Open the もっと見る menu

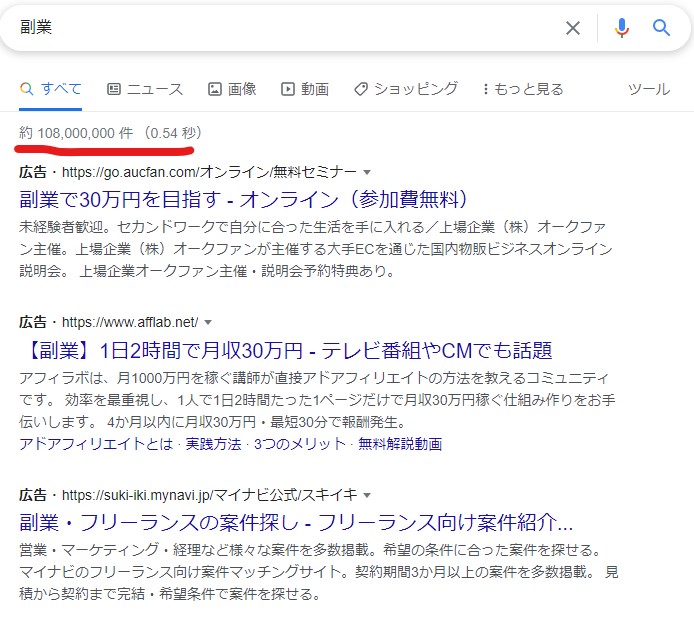coord(523,89)
